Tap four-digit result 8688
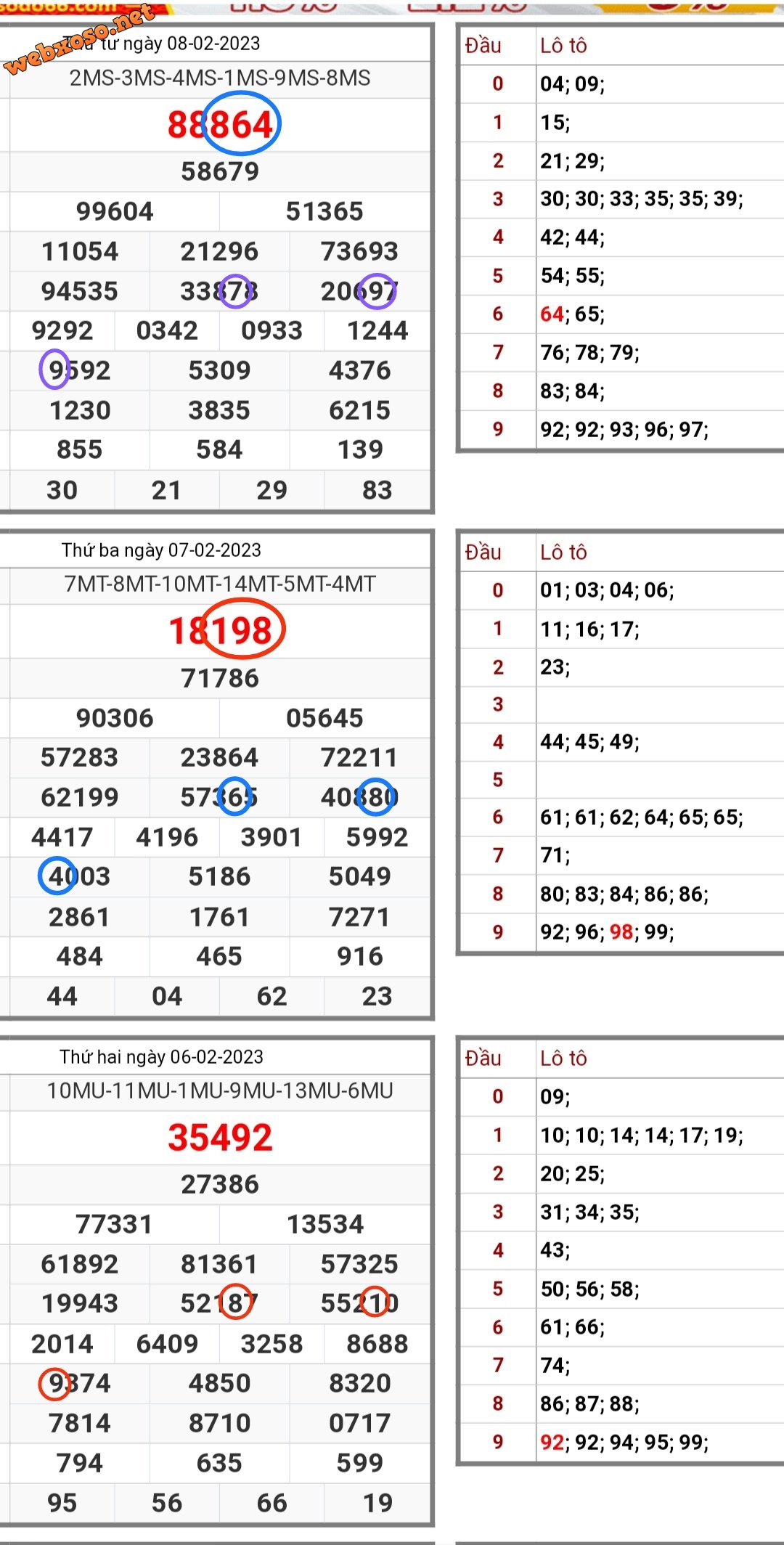784x1545 pixels. click(x=377, y=1344)
